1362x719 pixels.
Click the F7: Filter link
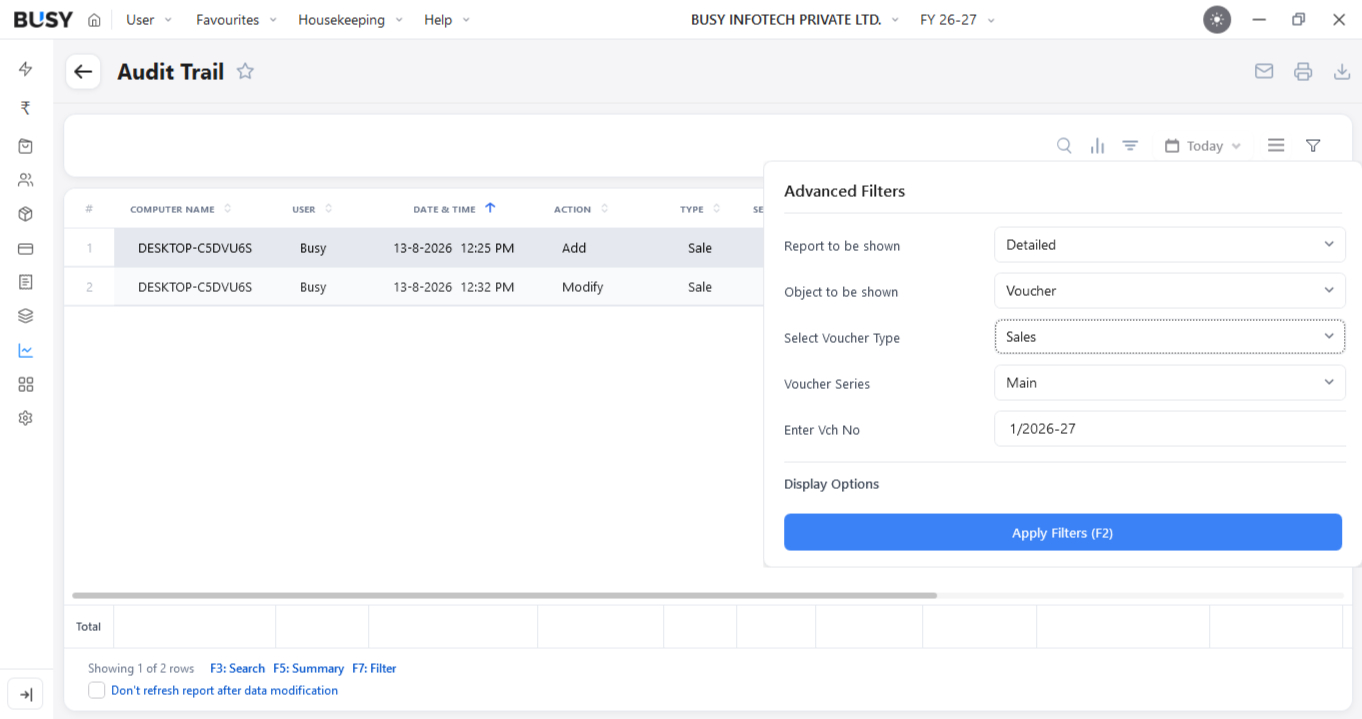point(374,668)
